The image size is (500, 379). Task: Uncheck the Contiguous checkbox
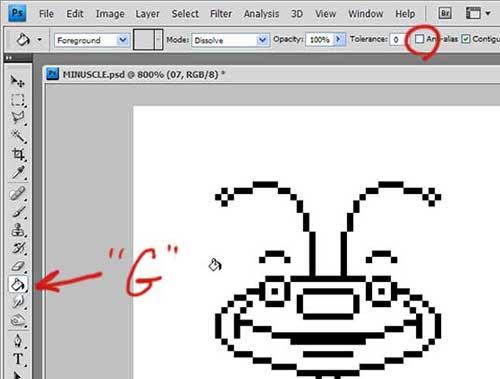pyautogui.click(x=466, y=39)
